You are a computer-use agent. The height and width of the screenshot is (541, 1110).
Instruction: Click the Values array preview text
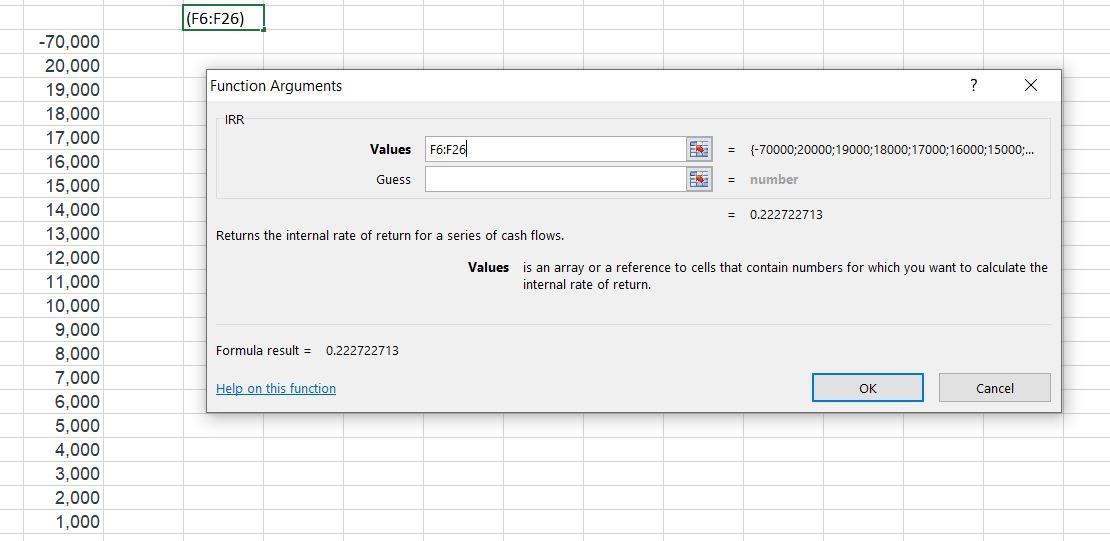tap(893, 150)
